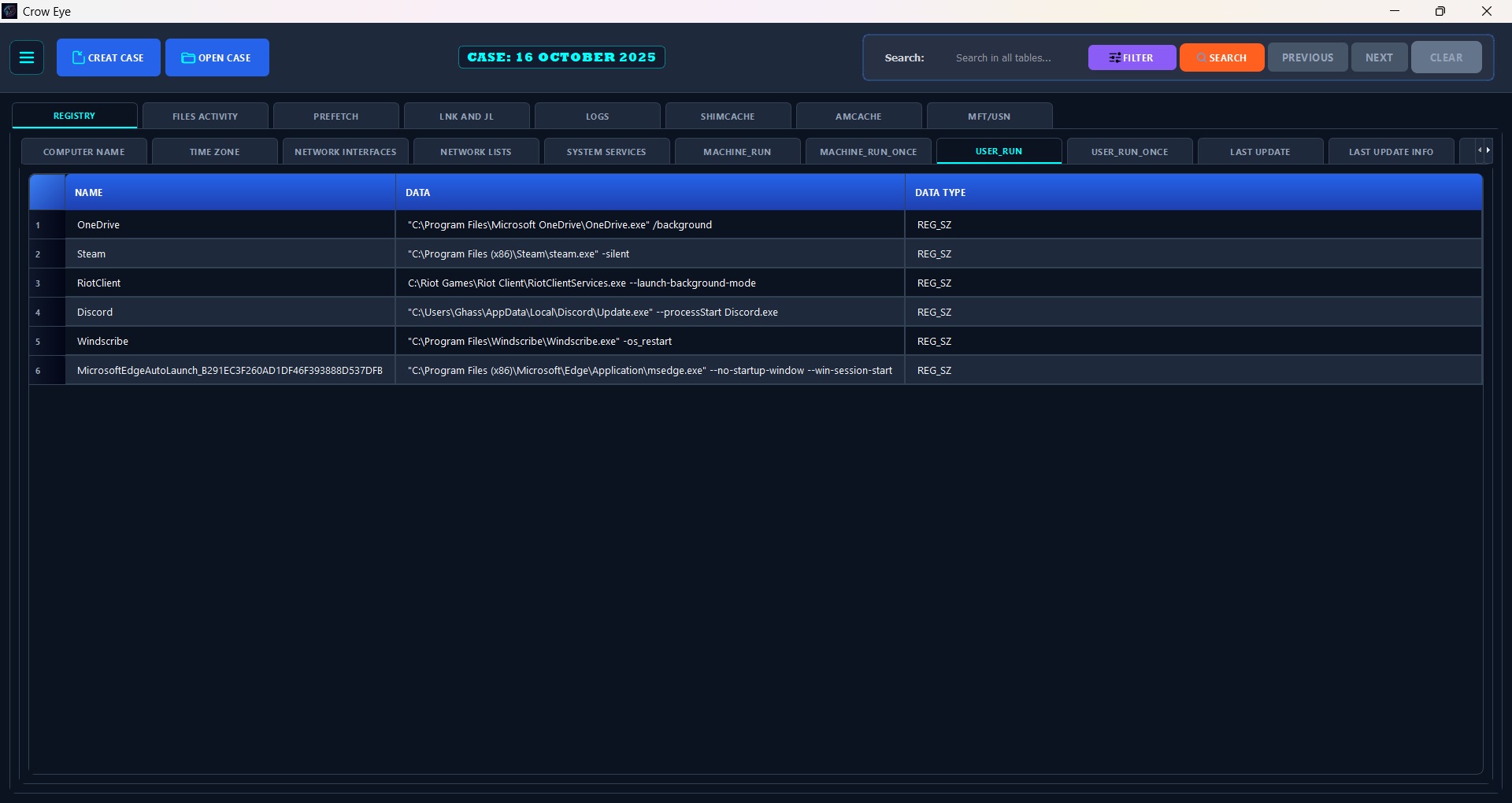Select the steam.exe -silent data cell

(650, 253)
